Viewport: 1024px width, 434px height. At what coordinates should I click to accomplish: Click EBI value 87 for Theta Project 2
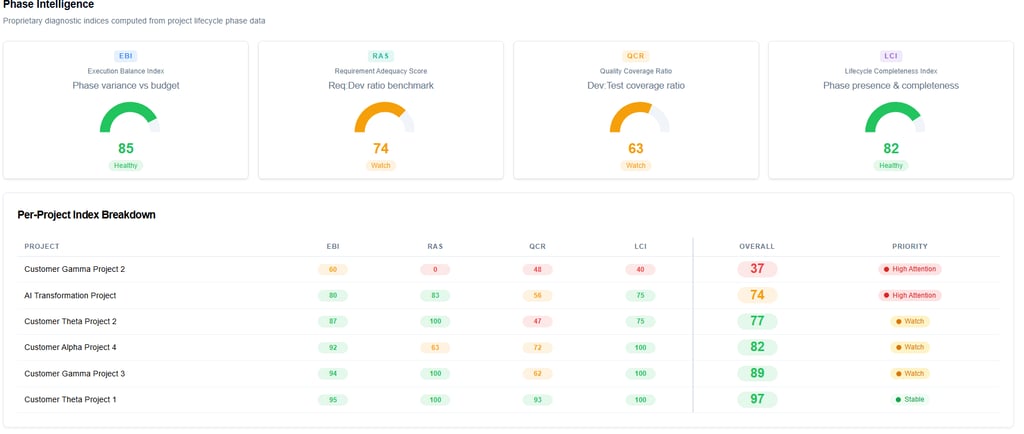click(333, 322)
